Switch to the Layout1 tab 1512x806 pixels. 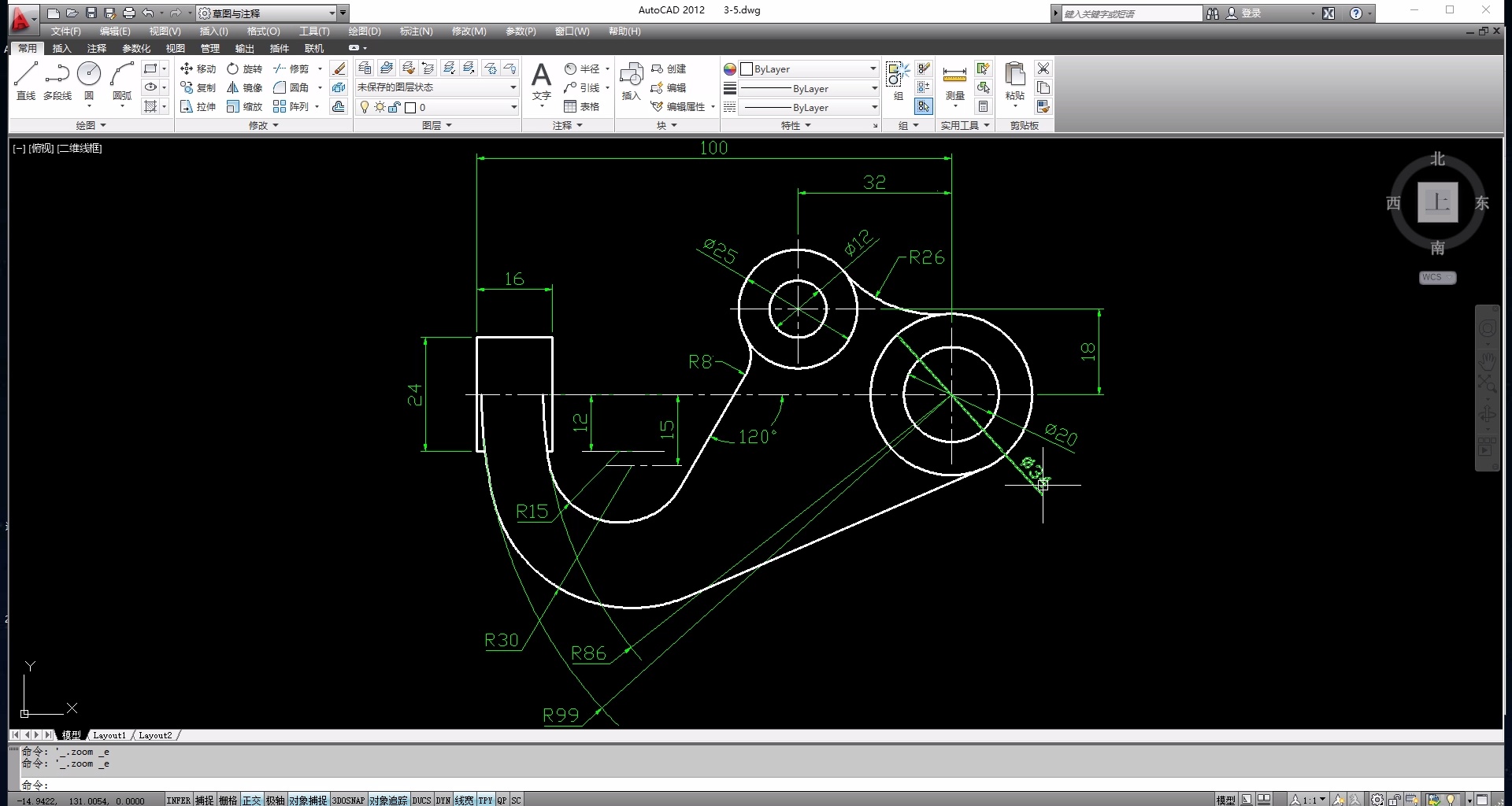109,735
